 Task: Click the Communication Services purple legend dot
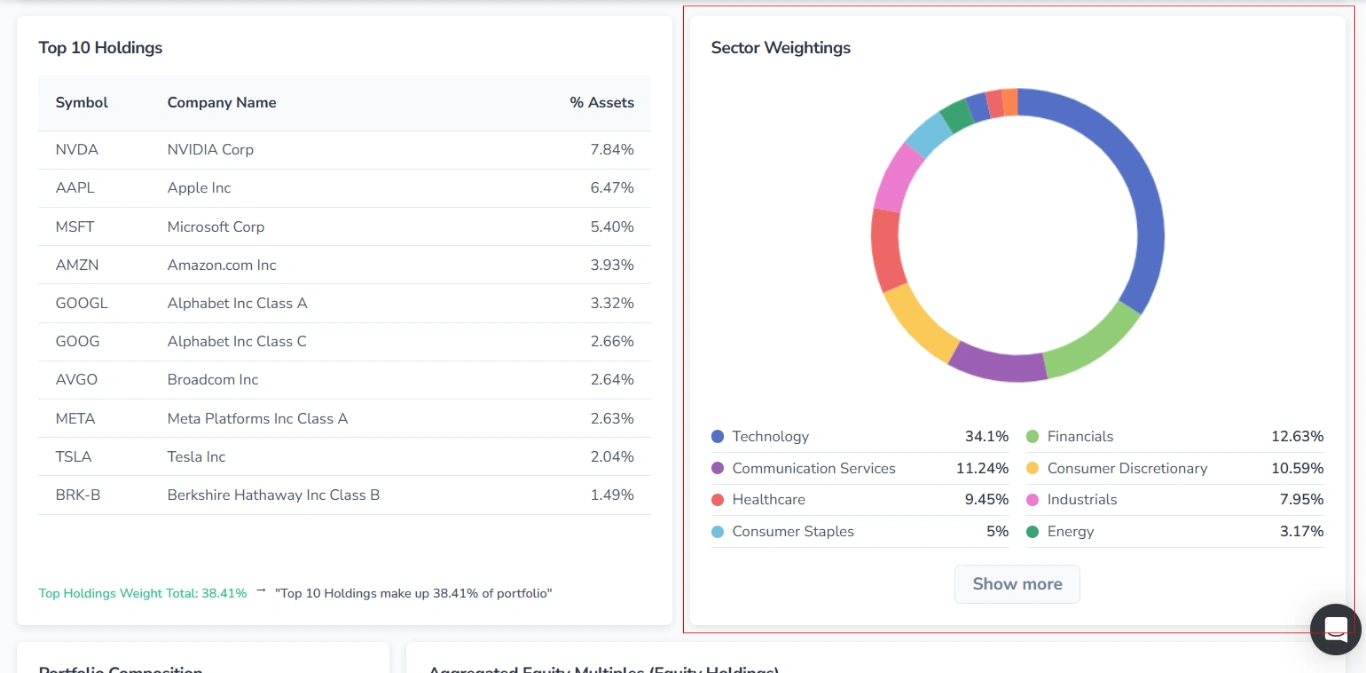(x=718, y=468)
